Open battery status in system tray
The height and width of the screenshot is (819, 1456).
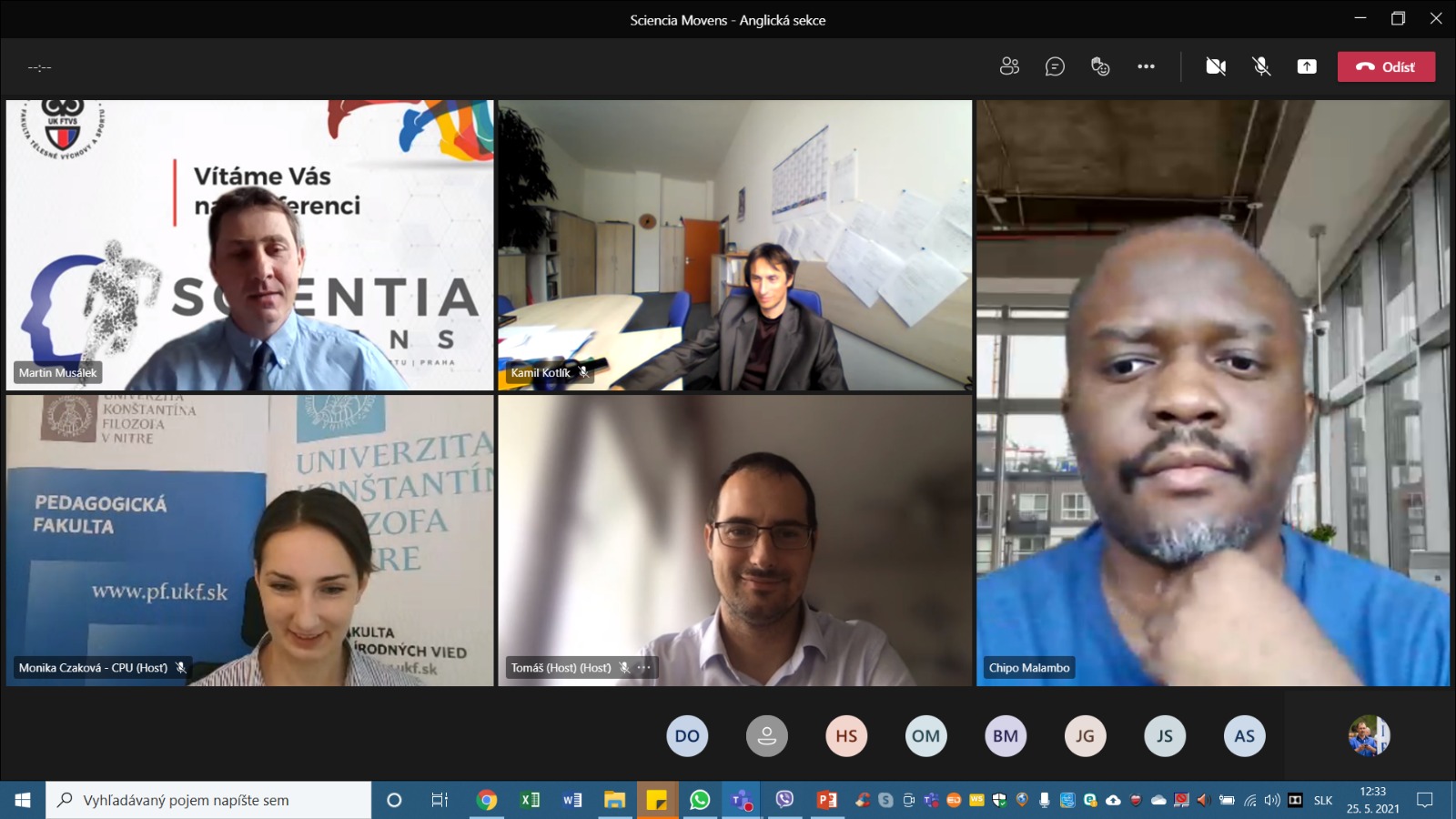pos(1227,800)
